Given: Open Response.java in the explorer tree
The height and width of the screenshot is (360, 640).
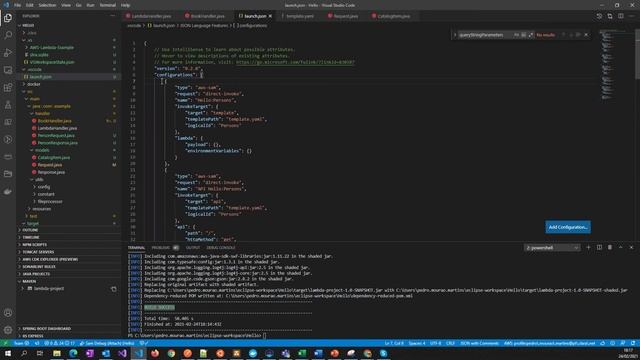Looking at the screenshot, I should (x=51, y=172).
